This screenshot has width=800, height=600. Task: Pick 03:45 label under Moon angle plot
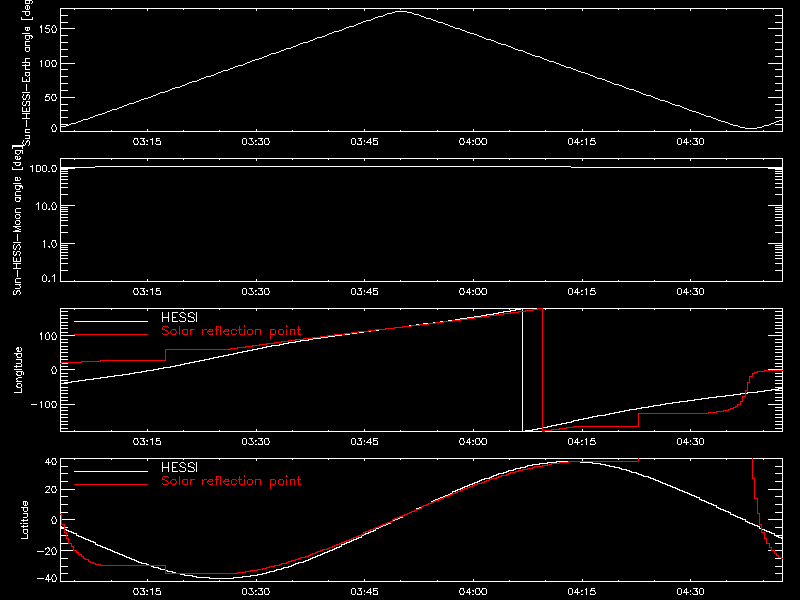(x=364, y=291)
